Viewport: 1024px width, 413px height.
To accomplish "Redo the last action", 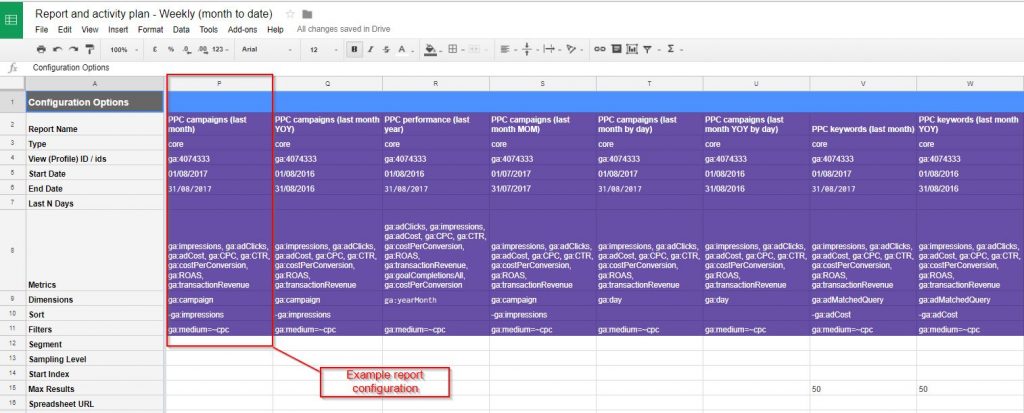I will (x=73, y=49).
